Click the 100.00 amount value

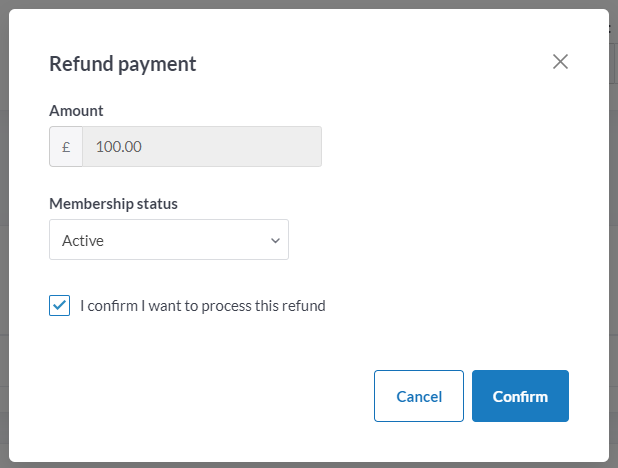point(119,146)
